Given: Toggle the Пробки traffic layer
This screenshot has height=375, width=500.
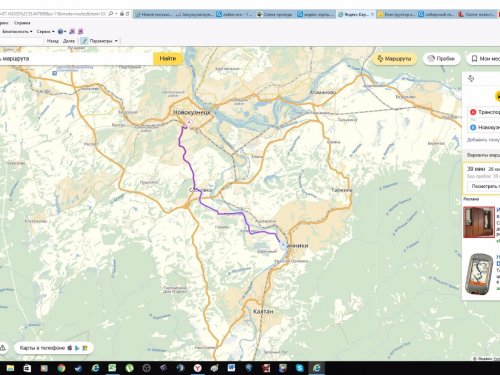Looking at the screenshot, I should coord(442,59).
